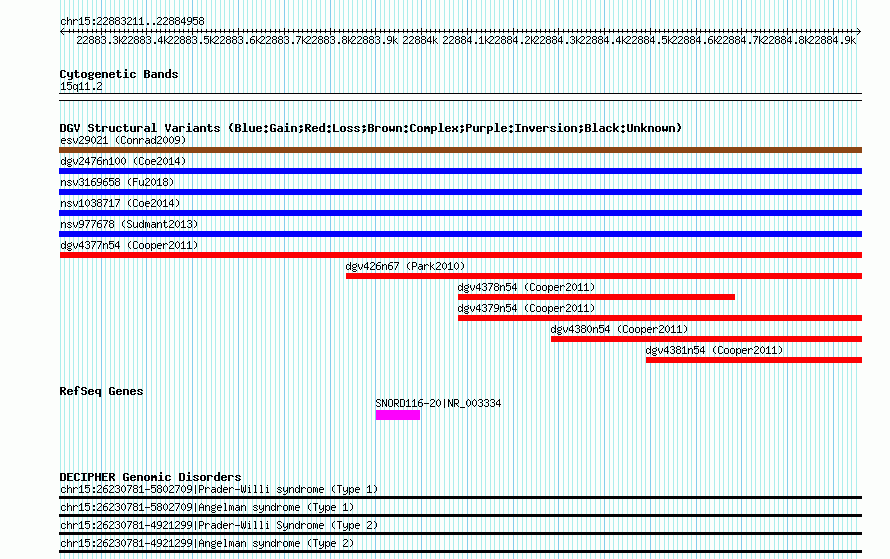Select the esv29021 (Conrad2009) label
The height and width of the screenshot is (559, 890).
[x=123, y=140]
